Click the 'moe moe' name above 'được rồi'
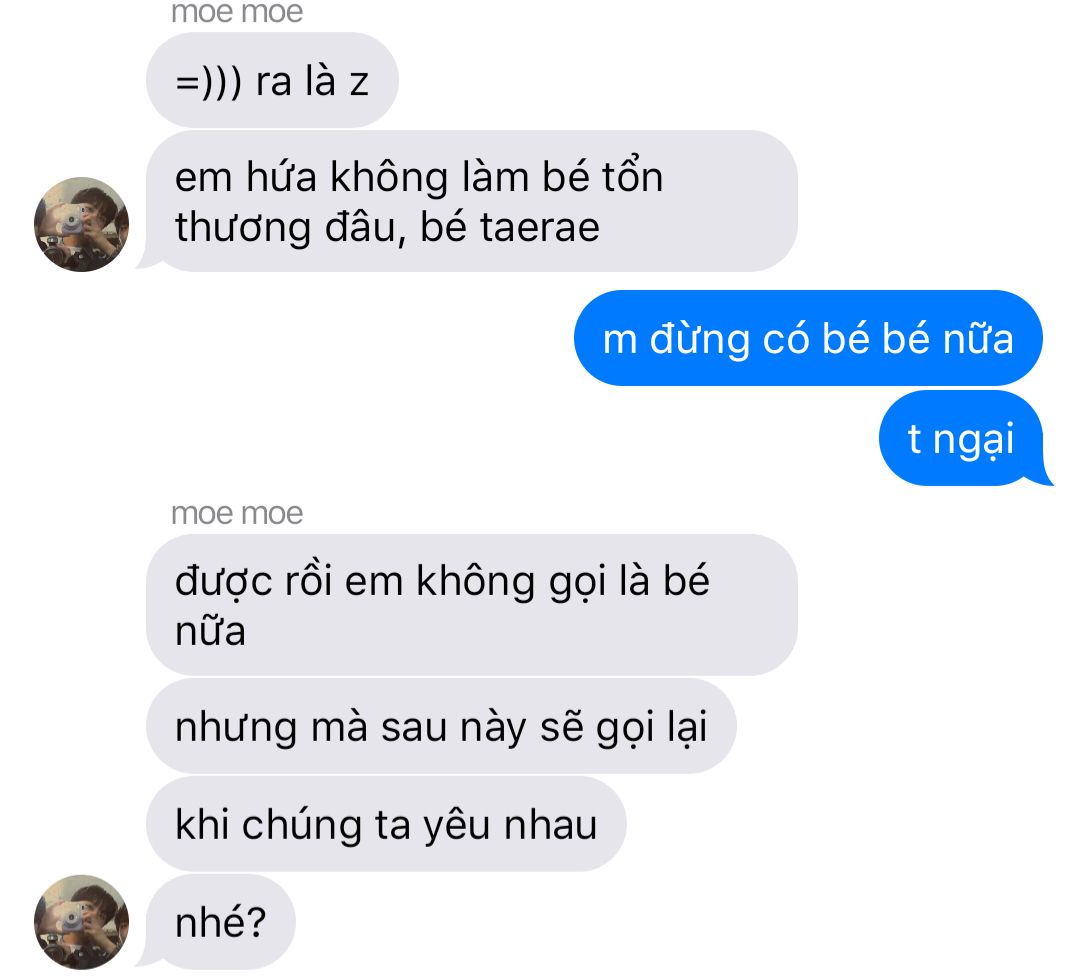Image resolution: width=1080 pixels, height=976 pixels. click(237, 513)
